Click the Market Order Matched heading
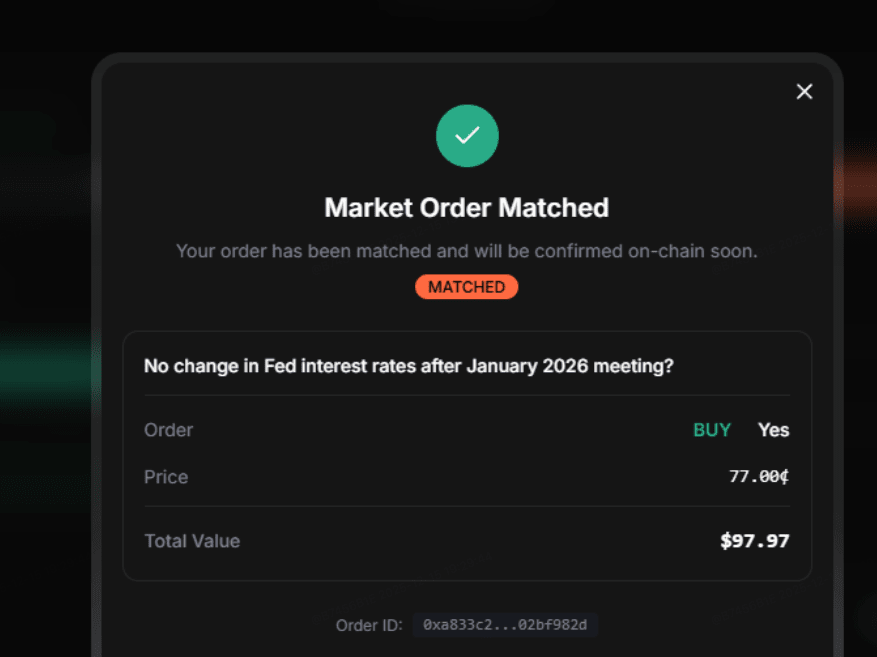The height and width of the screenshot is (657, 877). click(x=467, y=208)
